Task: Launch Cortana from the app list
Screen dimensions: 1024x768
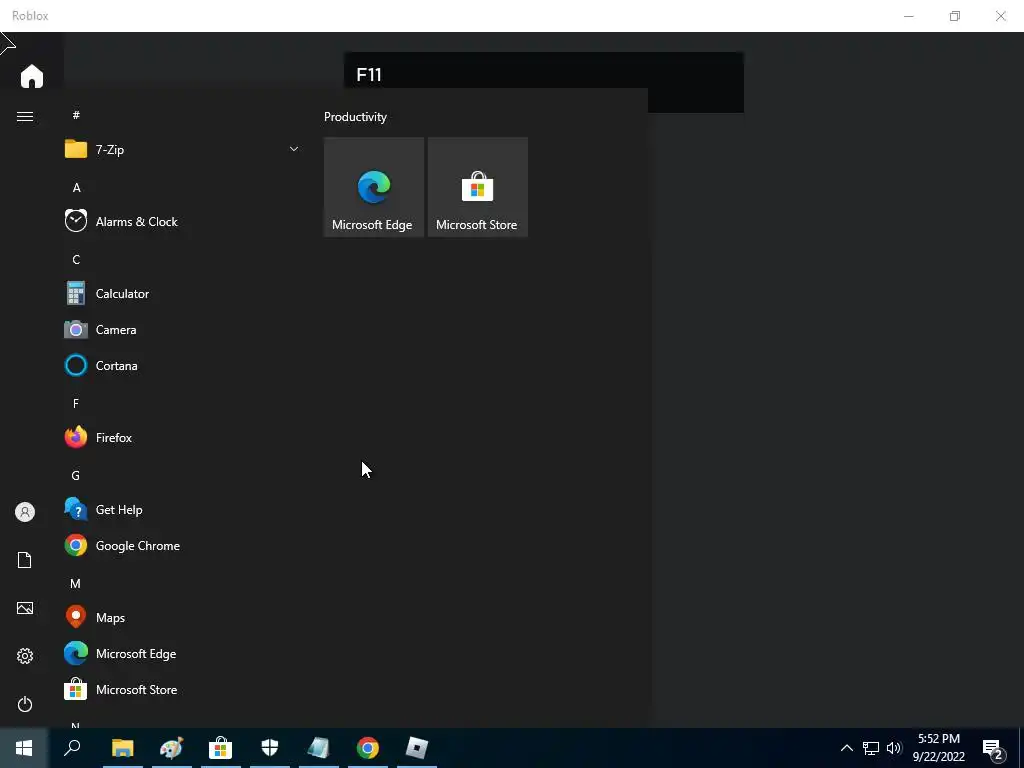Action: pos(182,366)
